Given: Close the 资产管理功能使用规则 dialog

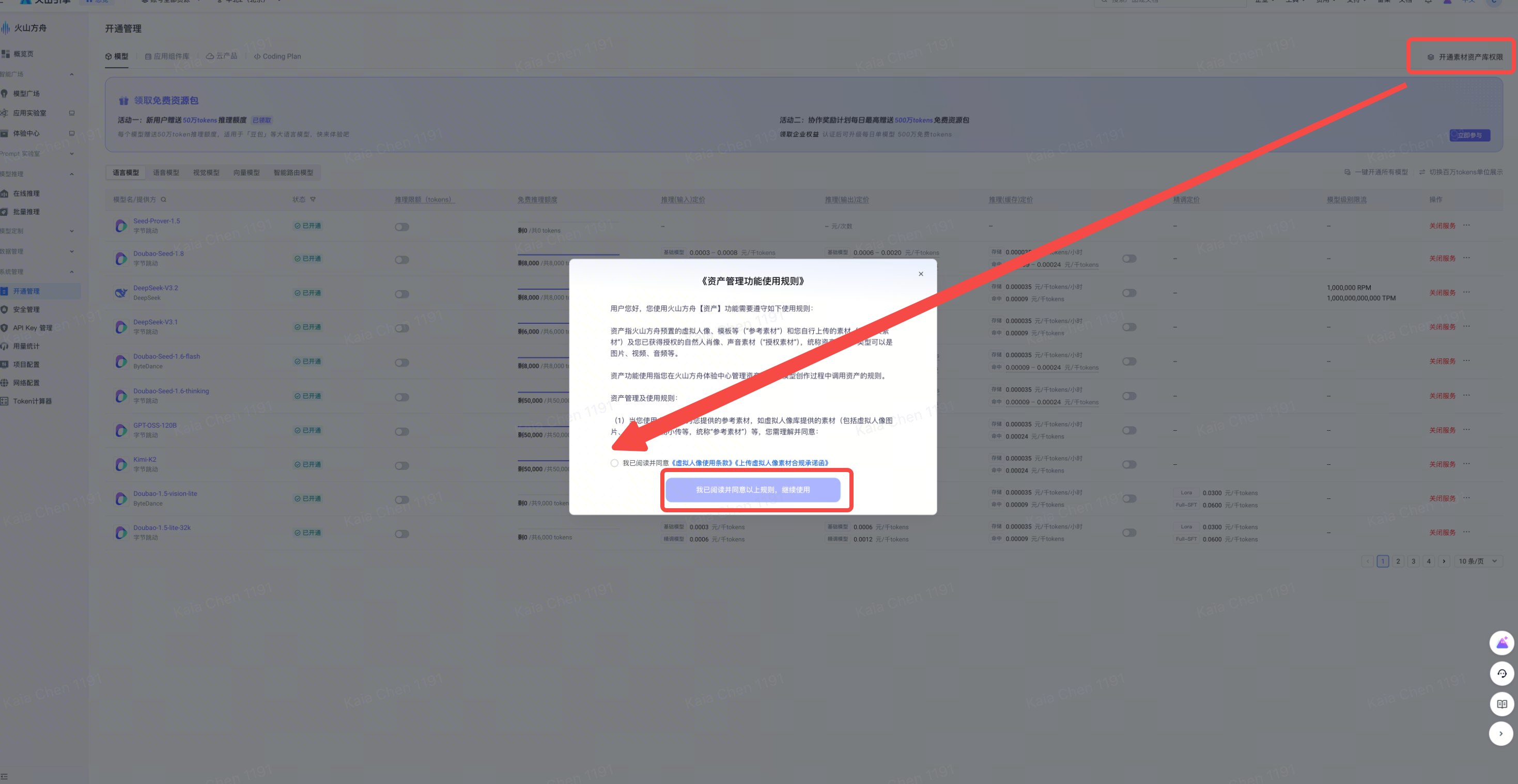Looking at the screenshot, I should coord(921,274).
